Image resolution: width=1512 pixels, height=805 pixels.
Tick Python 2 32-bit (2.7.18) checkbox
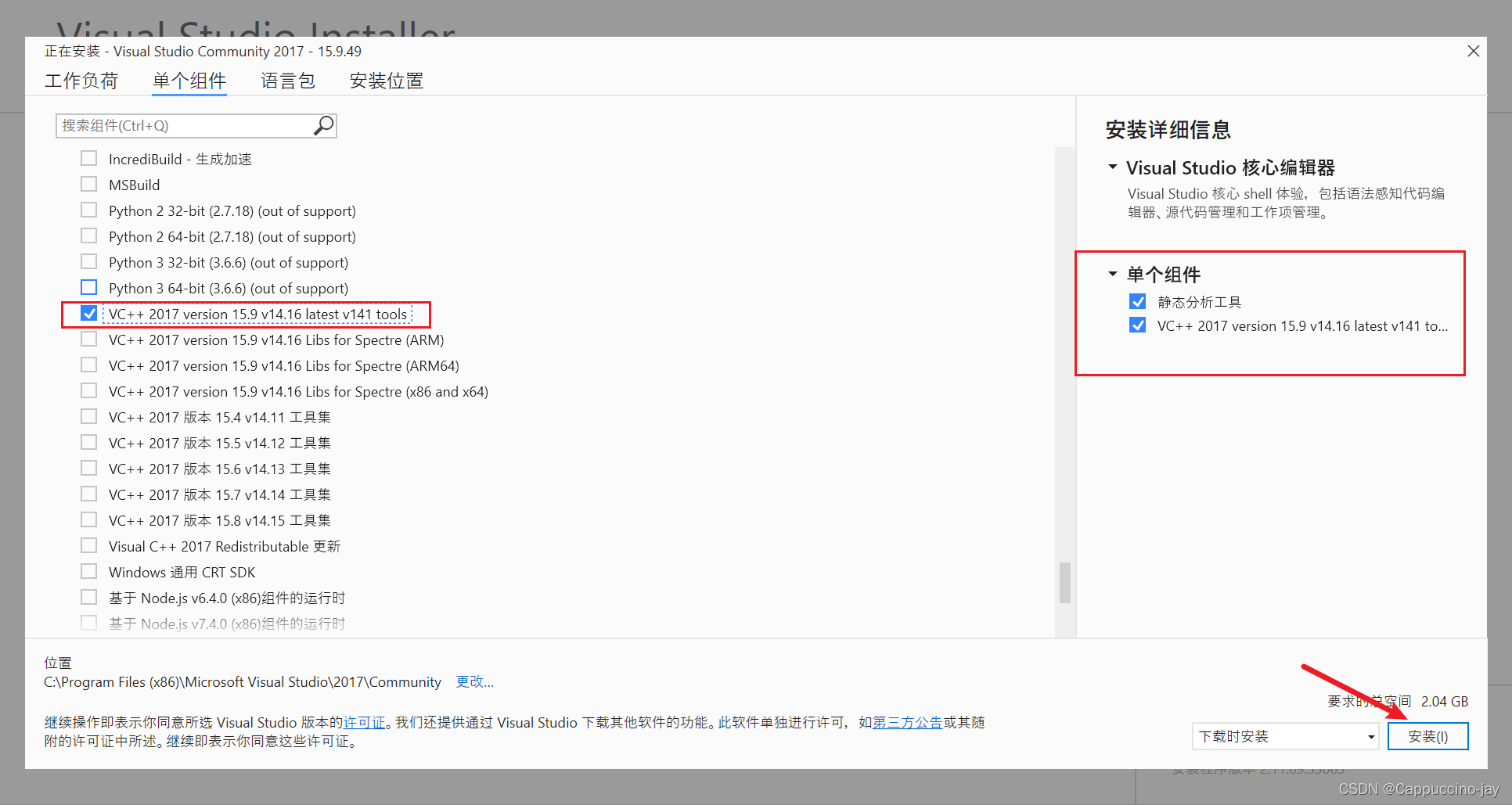point(89,210)
